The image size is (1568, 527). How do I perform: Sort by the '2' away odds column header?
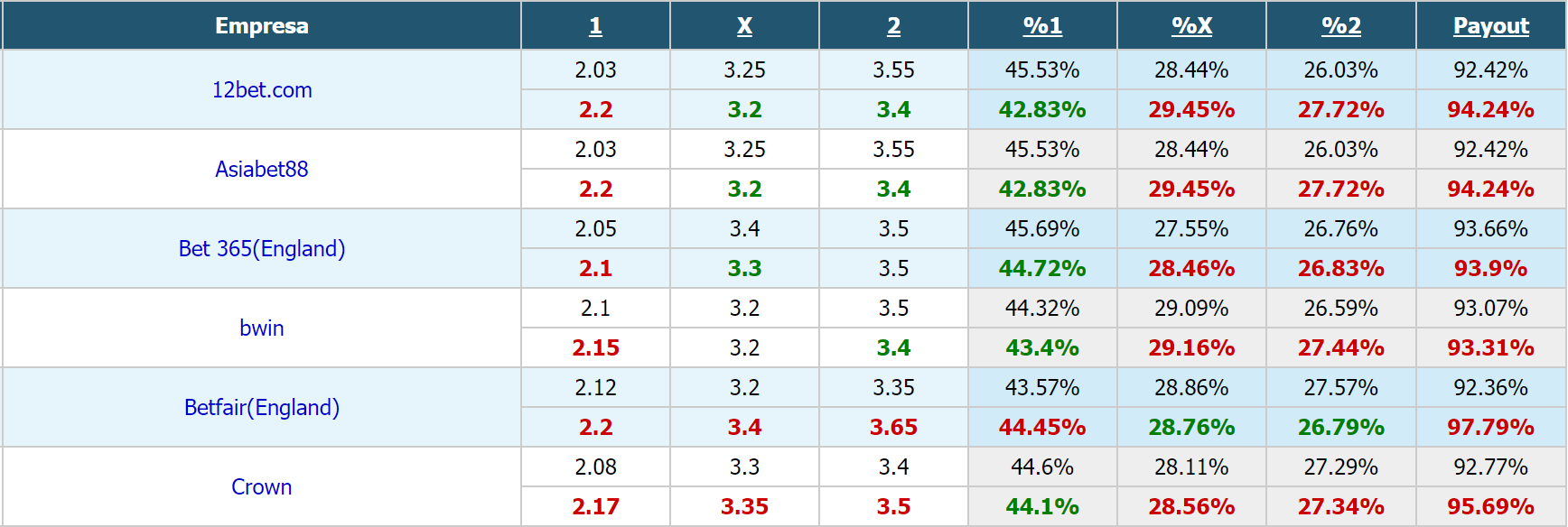coord(893,26)
